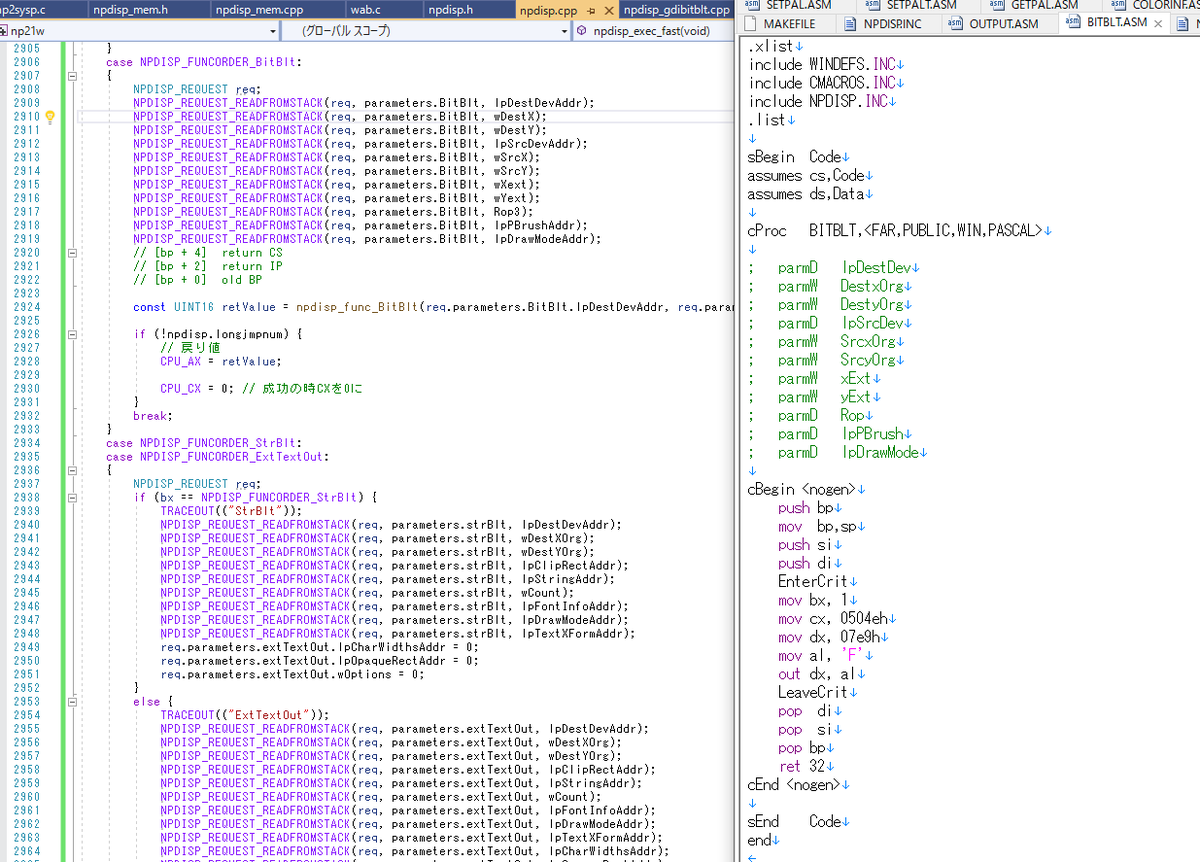Click the 'case NPDISP_FUNCORDER_ExtTextOut:' line
Screen dimensions: 1200x862
(x=217, y=456)
